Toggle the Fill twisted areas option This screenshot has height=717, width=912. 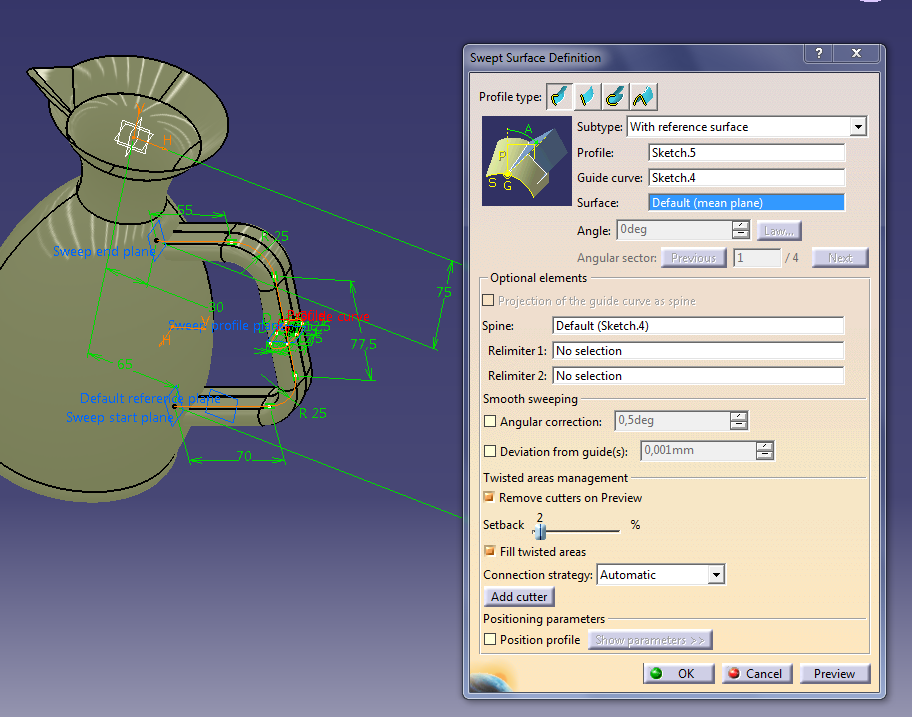pyautogui.click(x=489, y=551)
